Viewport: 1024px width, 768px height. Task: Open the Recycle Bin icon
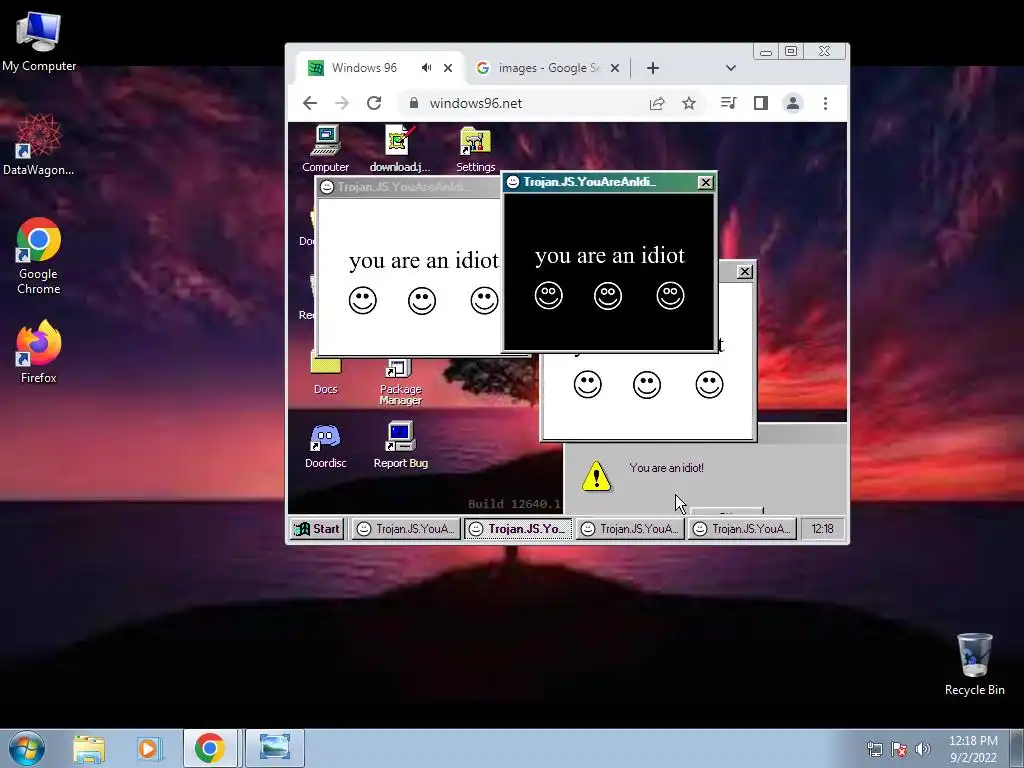974,664
